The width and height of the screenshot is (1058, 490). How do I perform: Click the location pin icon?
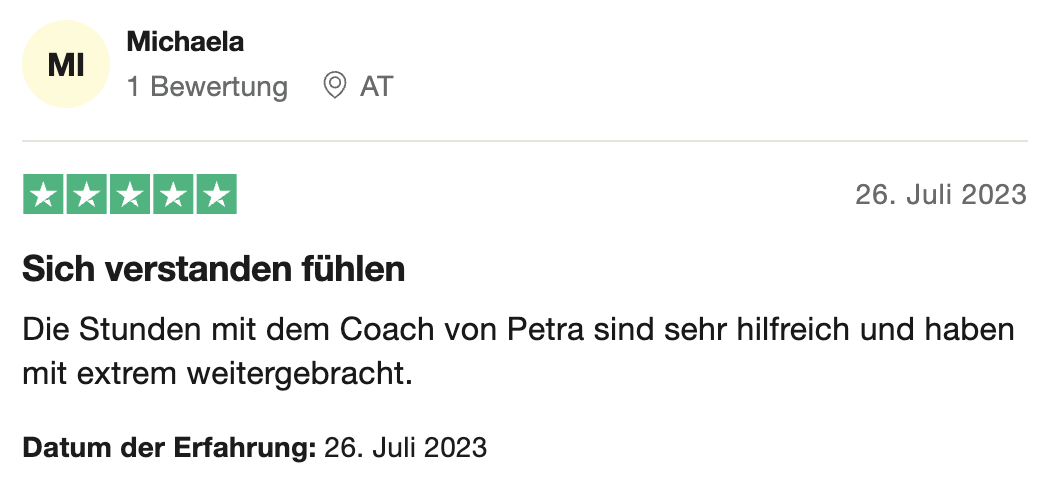pyautogui.click(x=335, y=86)
